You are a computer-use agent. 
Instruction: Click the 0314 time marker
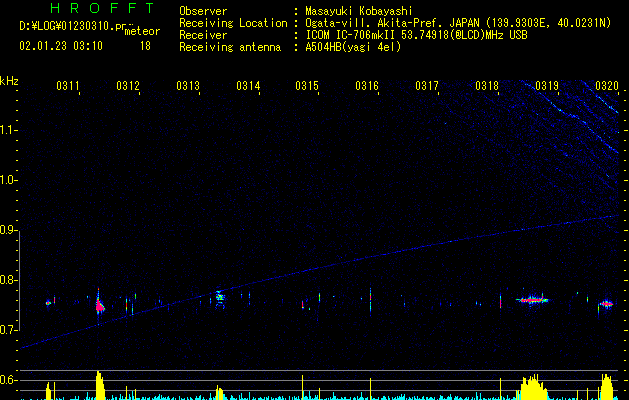(248, 86)
